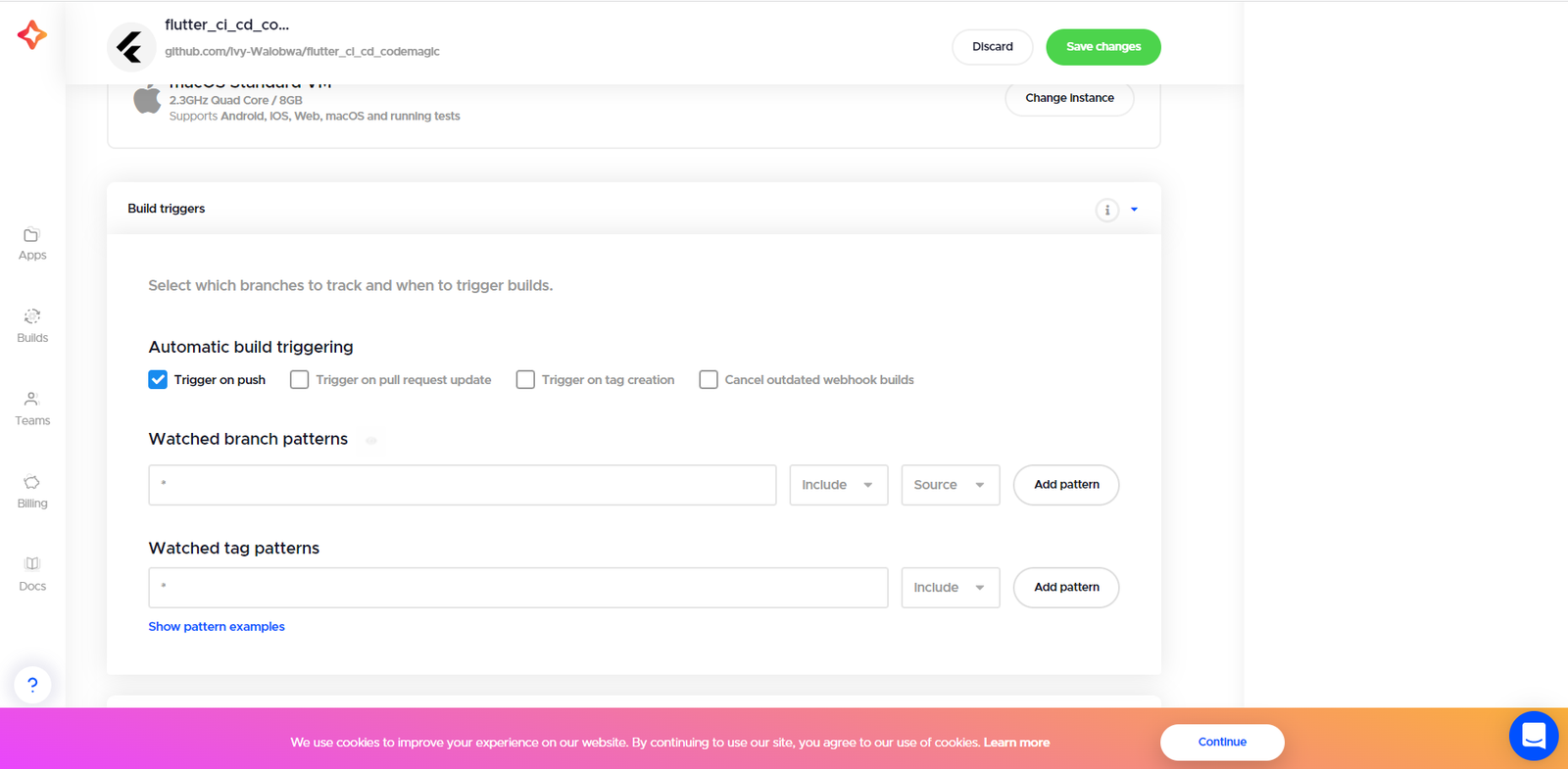Viewport: 1568px width, 769px height.
Task: Click the watched branch patterns input field
Action: (462, 485)
